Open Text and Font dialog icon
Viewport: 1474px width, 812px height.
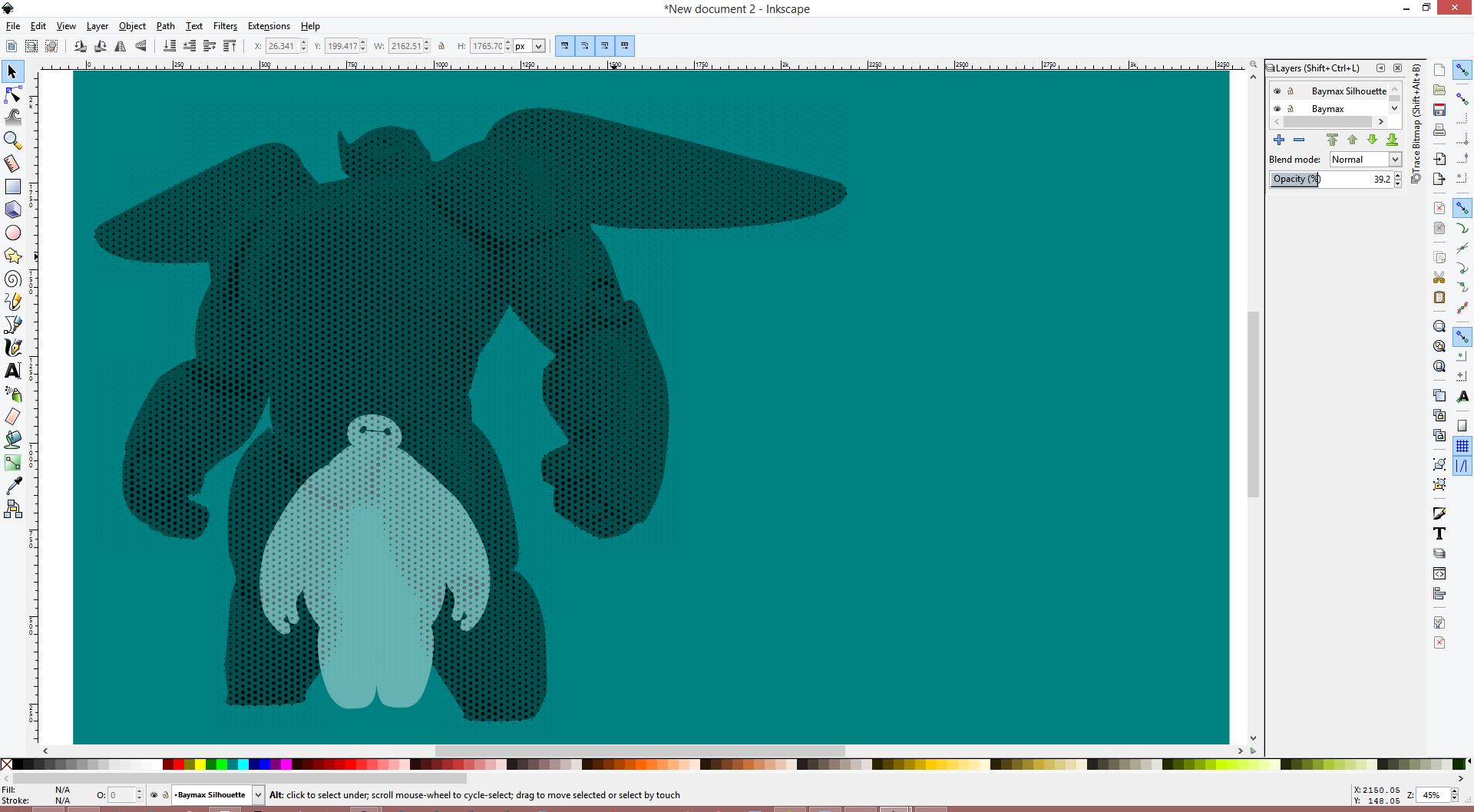click(1439, 533)
